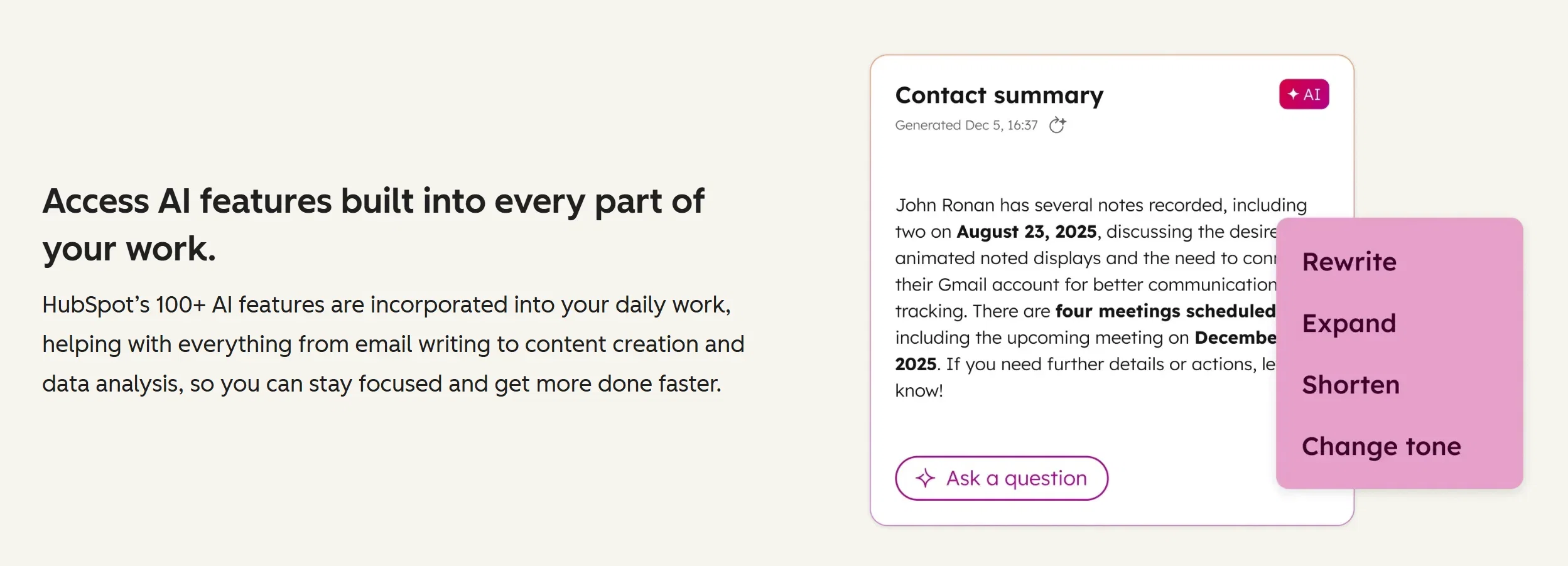1568x566 pixels.
Task: Click the bold 2025 text in summary
Action: (x=916, y=364)
